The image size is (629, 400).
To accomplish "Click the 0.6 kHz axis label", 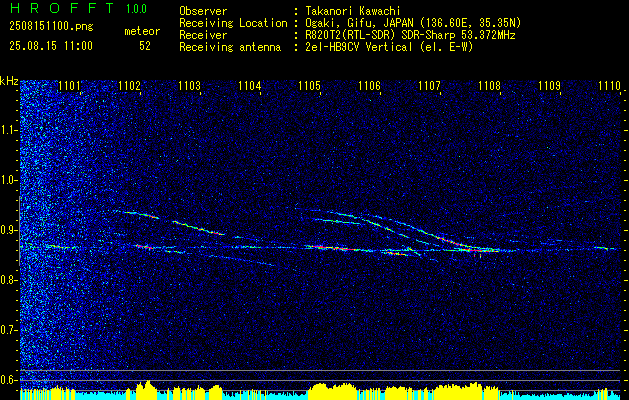I will point(9,380).
